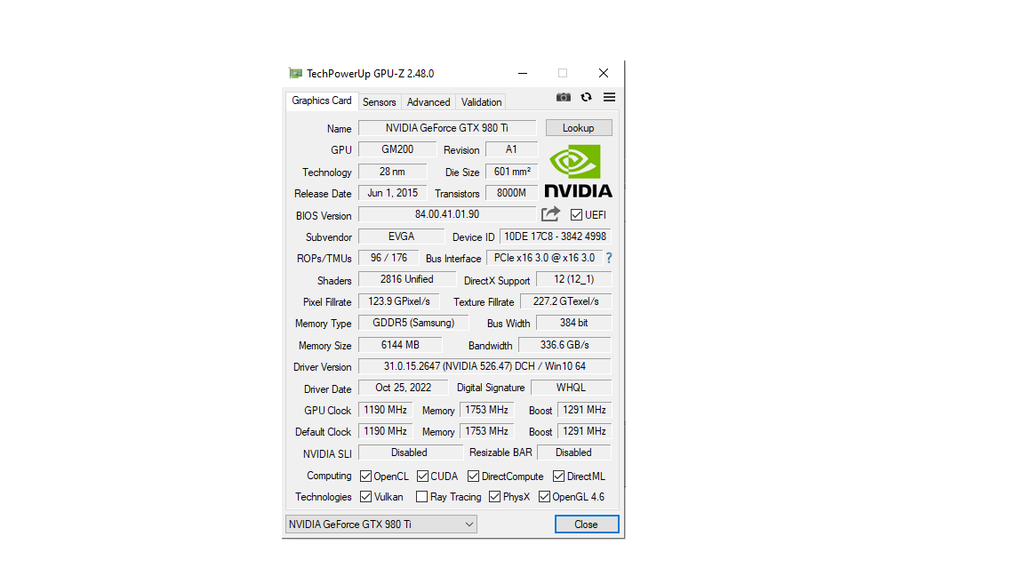Click the BIOS share/export arrow icon
Screen dimensions: 1024x576
pos(551,214)
